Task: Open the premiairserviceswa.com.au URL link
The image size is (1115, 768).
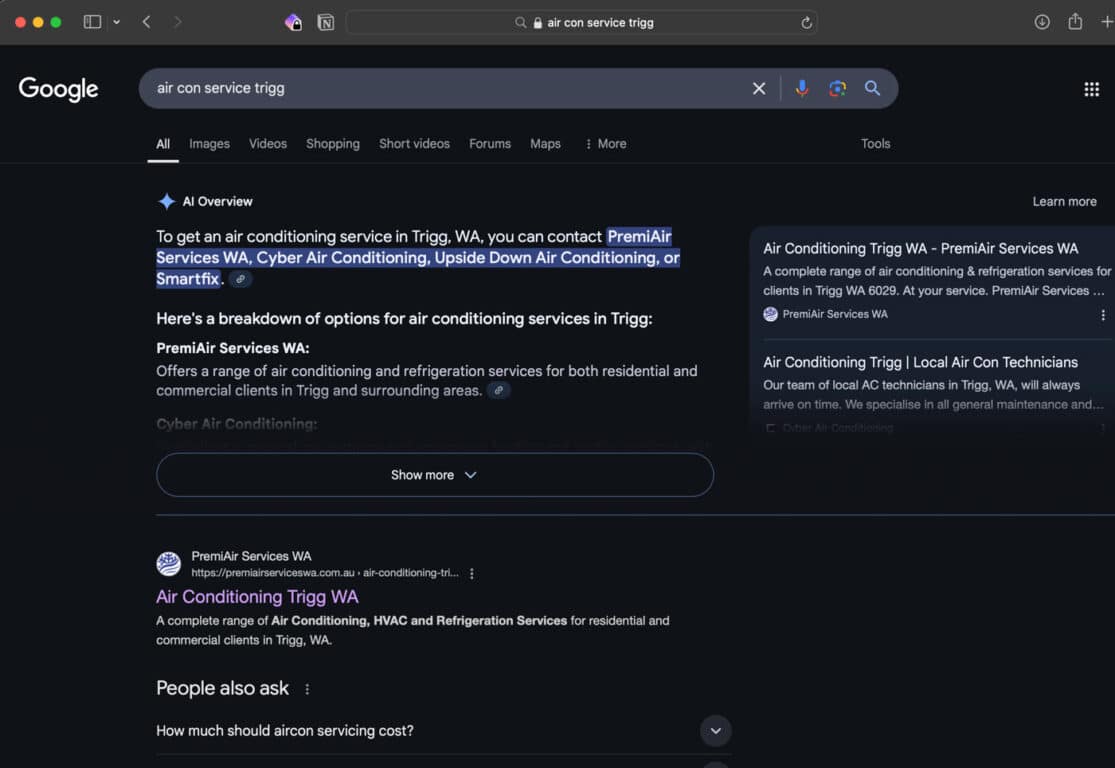Action: 325,572
